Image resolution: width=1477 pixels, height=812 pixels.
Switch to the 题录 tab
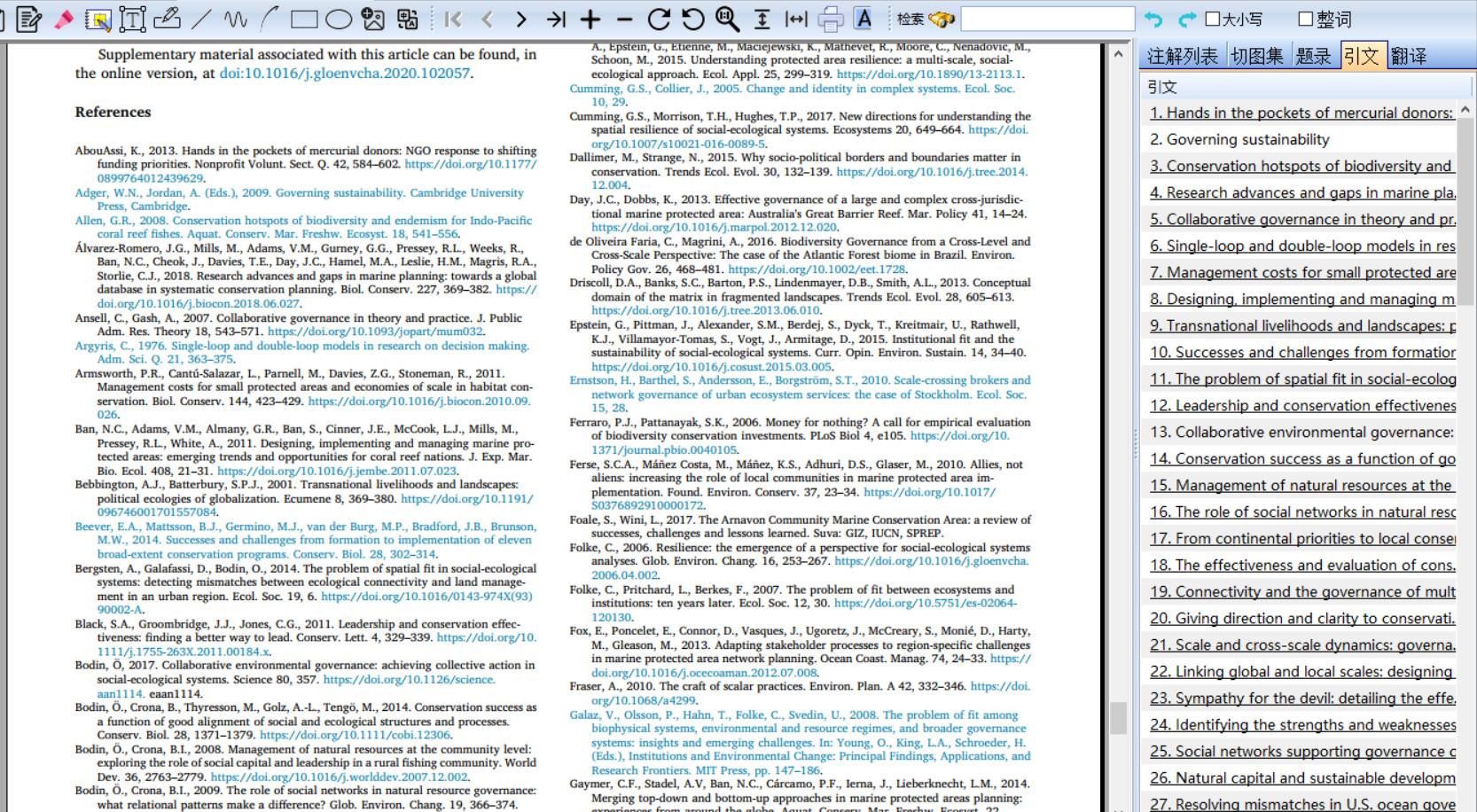[x=1313, y=56]
